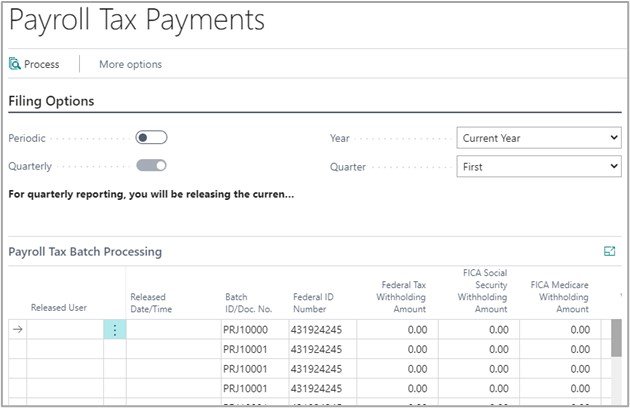630x408 pixels.
Task: Click FICA Social Security Withholding Amount header
Action: (x=482, y=291)
